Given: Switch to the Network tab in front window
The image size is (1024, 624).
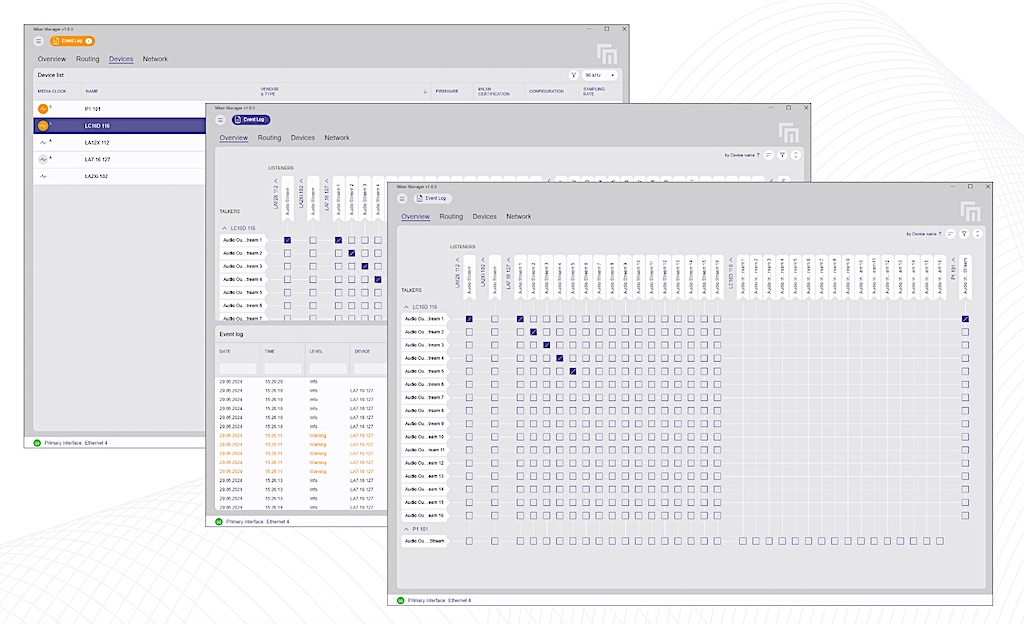Looking at the screenshot, I should coord(518,217).
